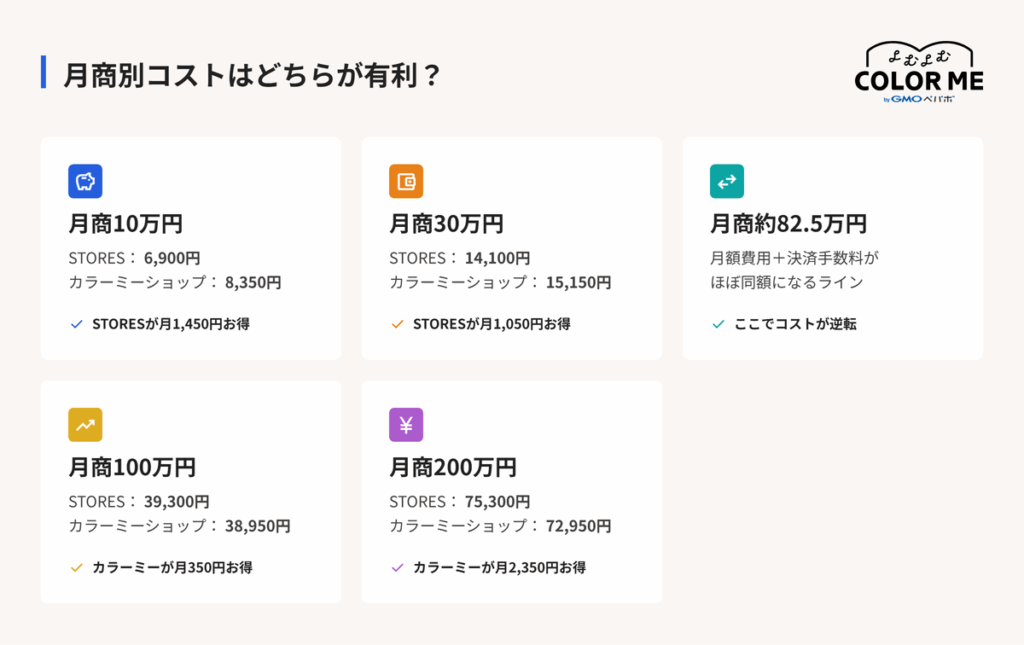Click the purple yen symbol icon

click(x=406, y=424)
